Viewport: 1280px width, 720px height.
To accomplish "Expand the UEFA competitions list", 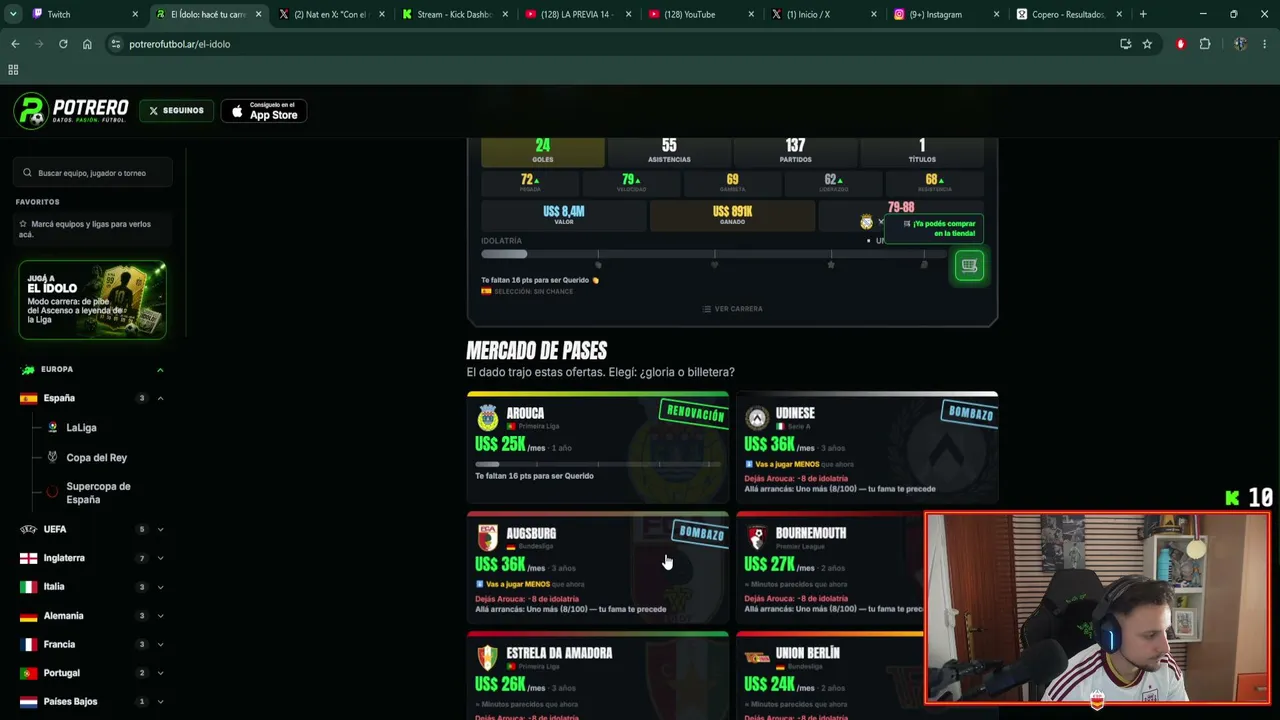I will [160, 529].
